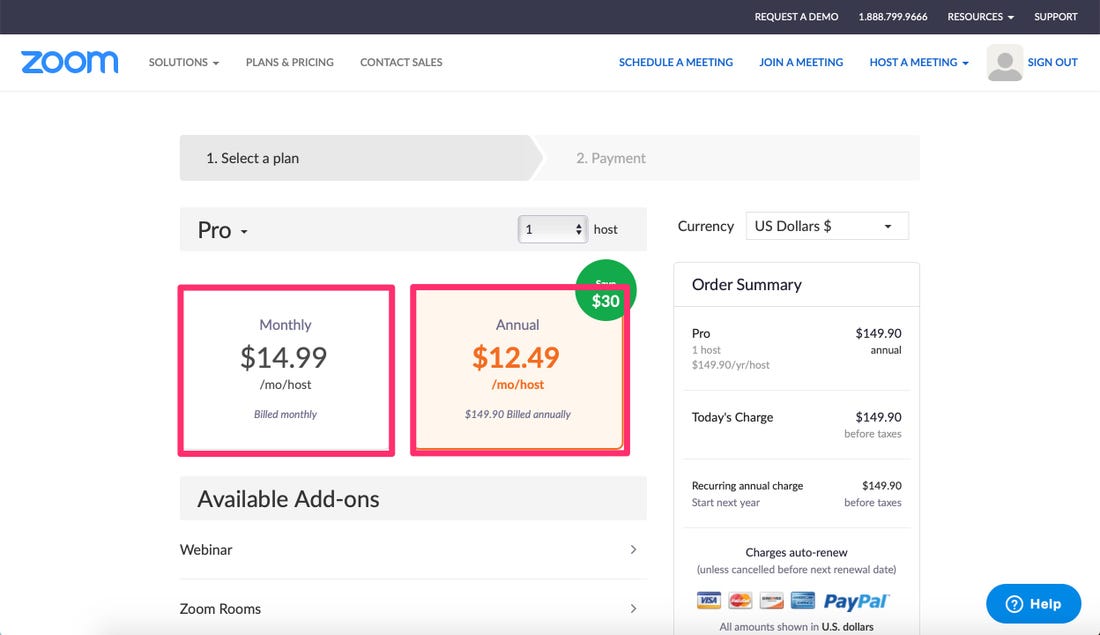Open Contact Sales page
The image size is (1100, 635).
click(x=401, y=62)
